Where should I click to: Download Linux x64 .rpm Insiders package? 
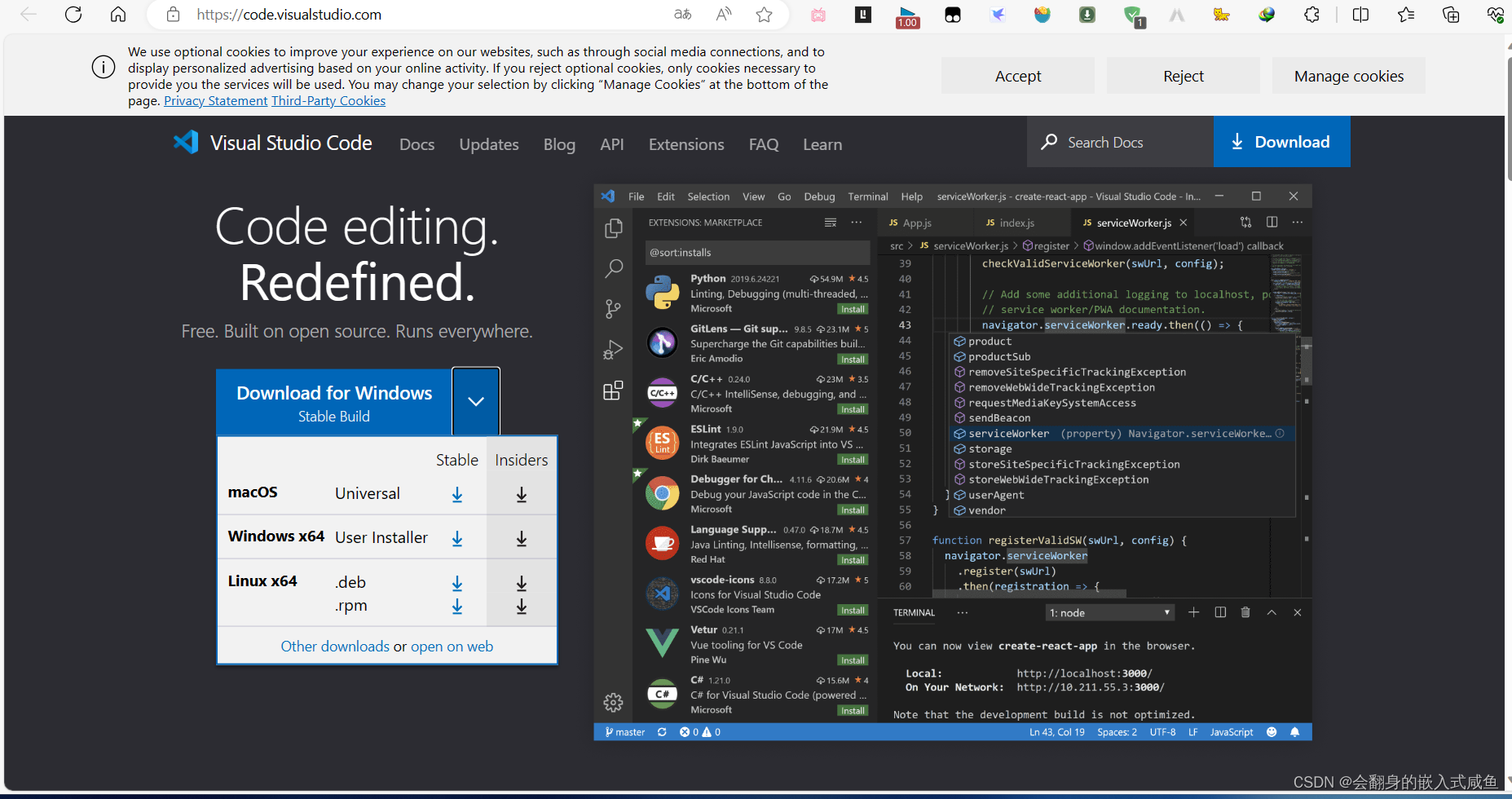coord(522,607)
